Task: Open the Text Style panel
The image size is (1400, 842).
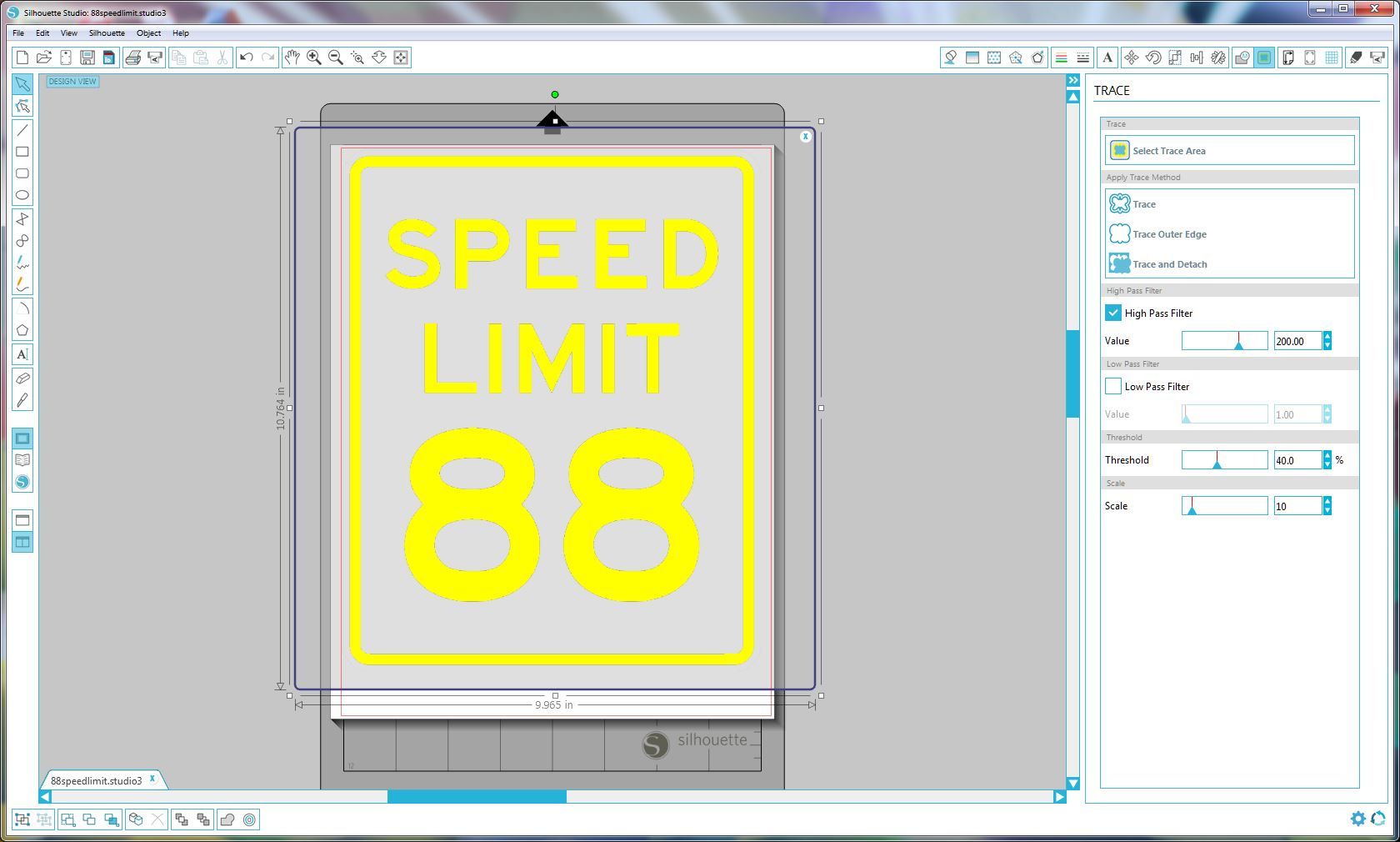Action: (x=1107, y=58)
